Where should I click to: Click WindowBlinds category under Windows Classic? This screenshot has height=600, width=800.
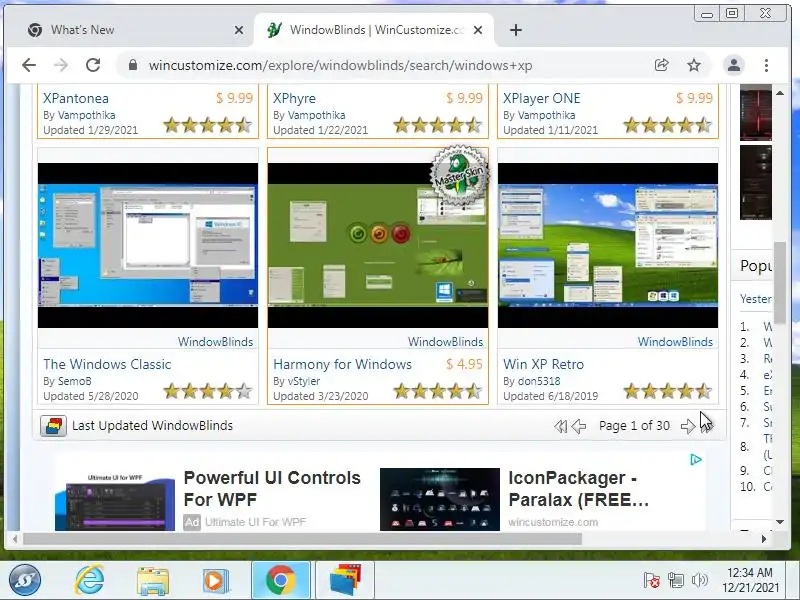[215, 342]
